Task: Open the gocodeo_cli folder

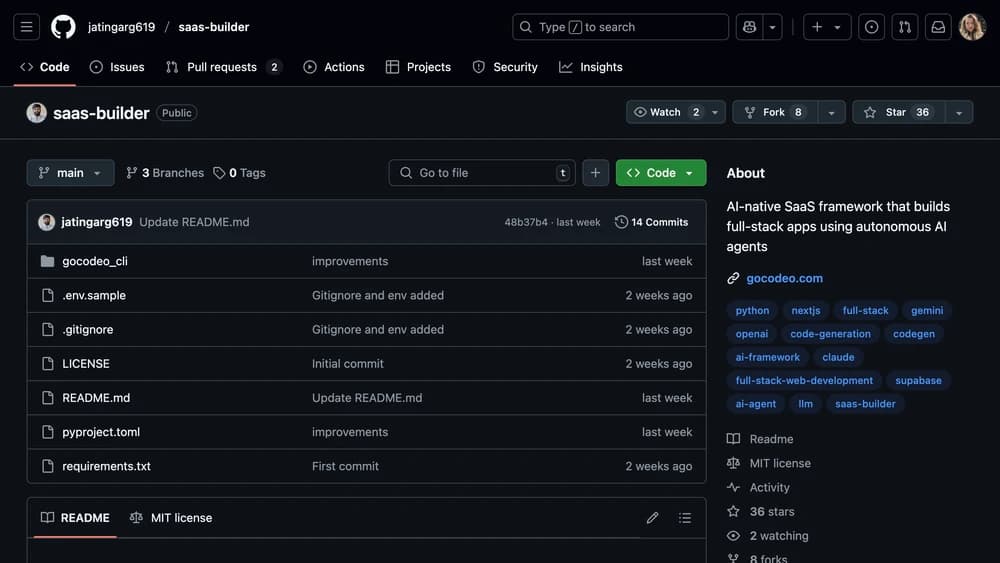Action: (x=94, y=261)
